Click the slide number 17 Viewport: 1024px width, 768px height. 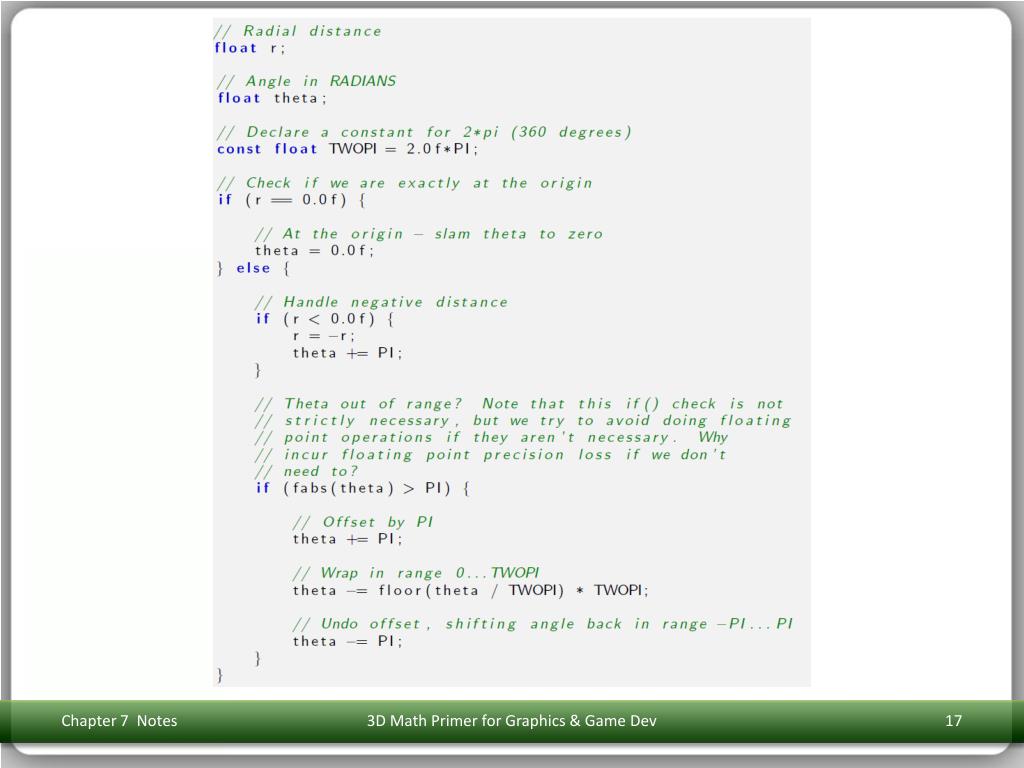point(953,720)
